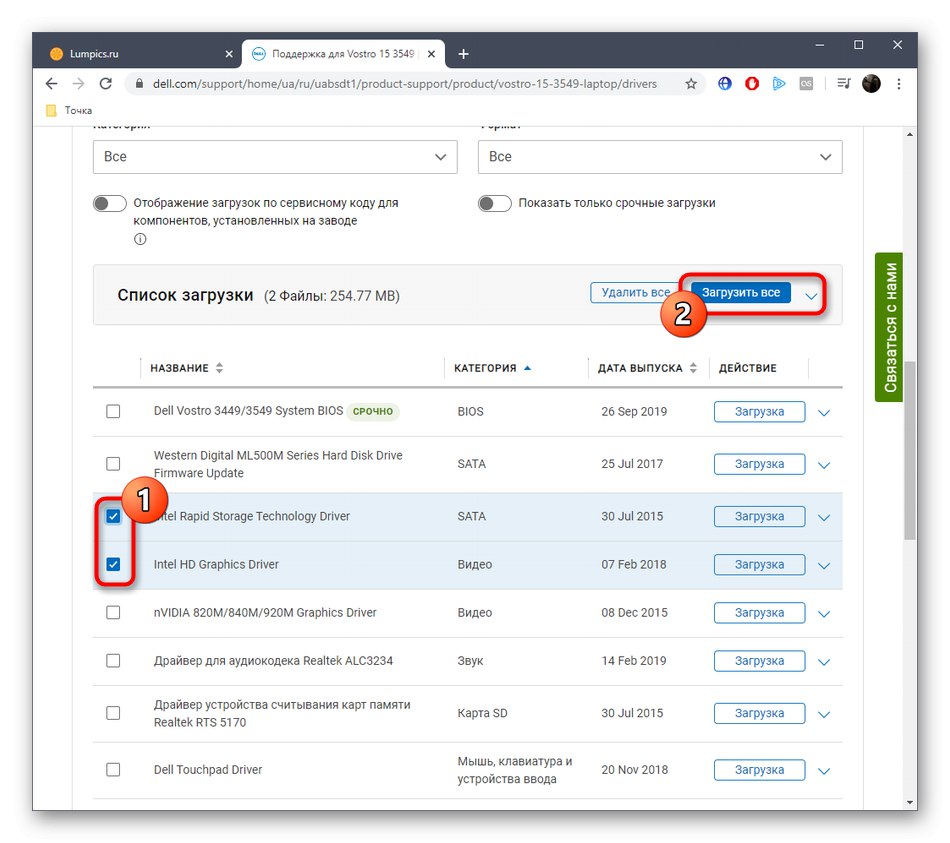The height and width of the screenshot is (843, 950).
Task: Open the category Все dropdown
Action: click(275, 157)
